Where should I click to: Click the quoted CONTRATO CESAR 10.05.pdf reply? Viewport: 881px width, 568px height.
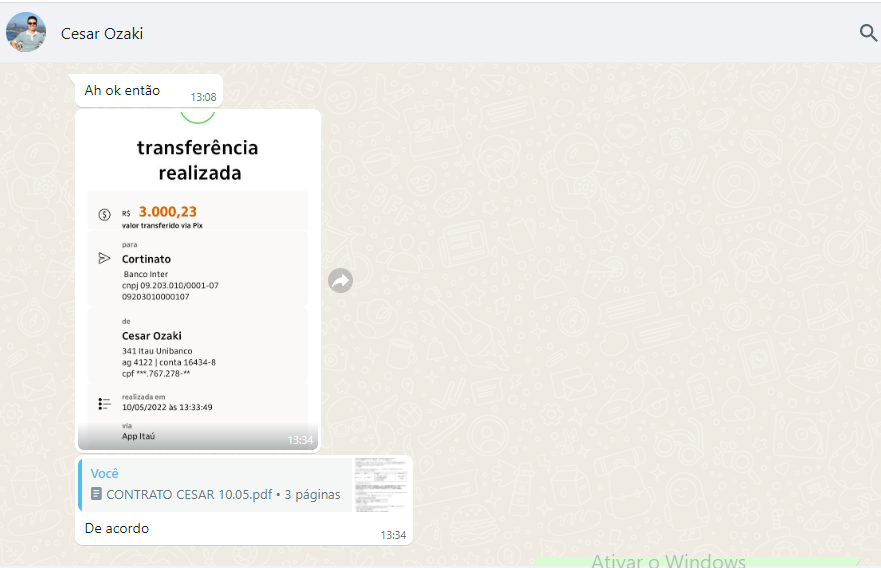244,485
